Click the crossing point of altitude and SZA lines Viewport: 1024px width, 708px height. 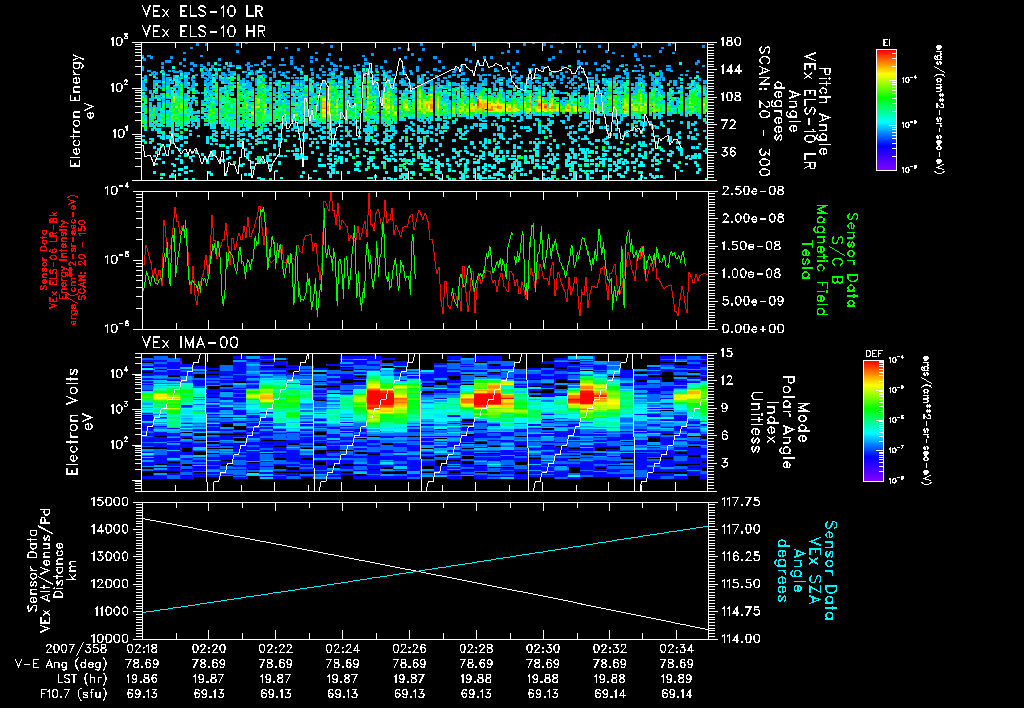418,571
